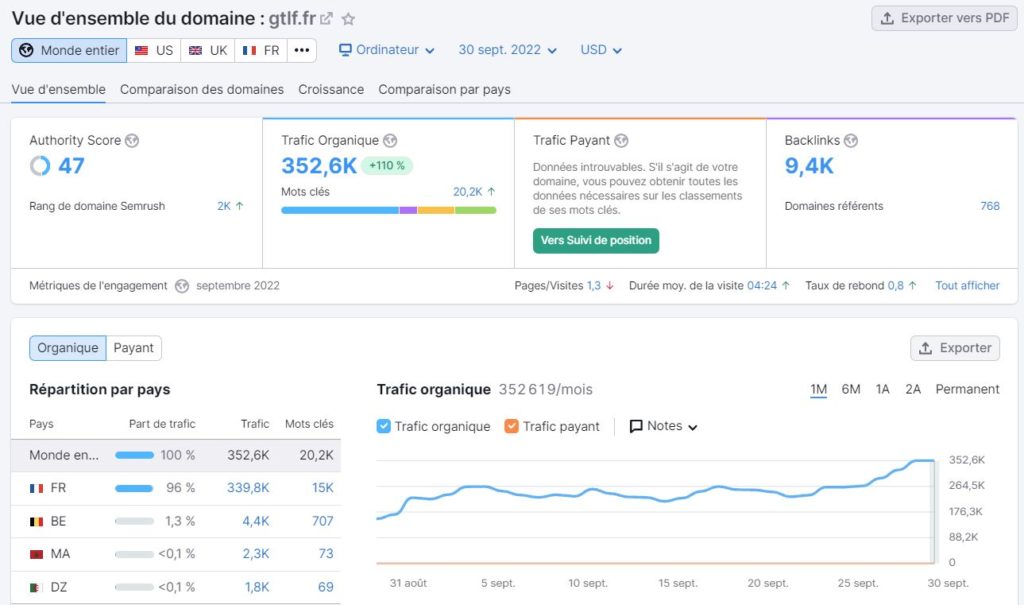This screenshot has width=1024, height=605.
Task: Select Monde entier region filter
Action: pyautogui.click(x=69, y=50)
